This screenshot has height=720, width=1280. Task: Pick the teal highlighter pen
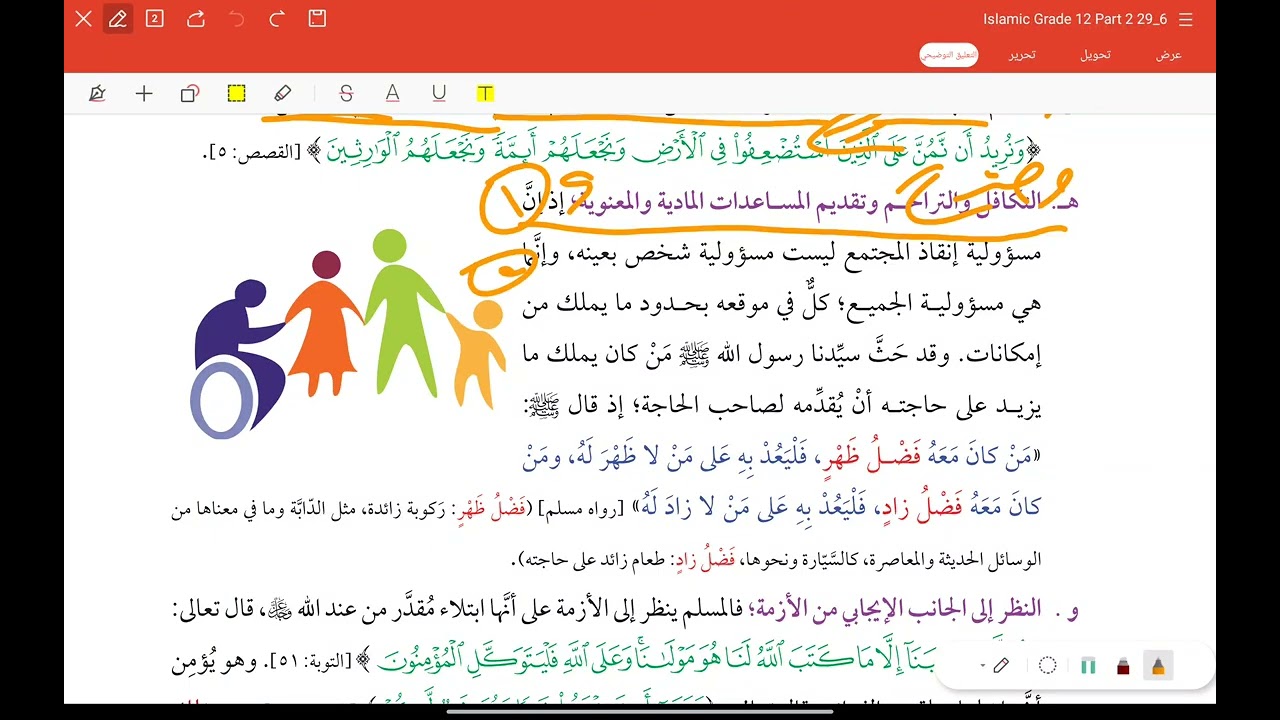point(1088,666)
